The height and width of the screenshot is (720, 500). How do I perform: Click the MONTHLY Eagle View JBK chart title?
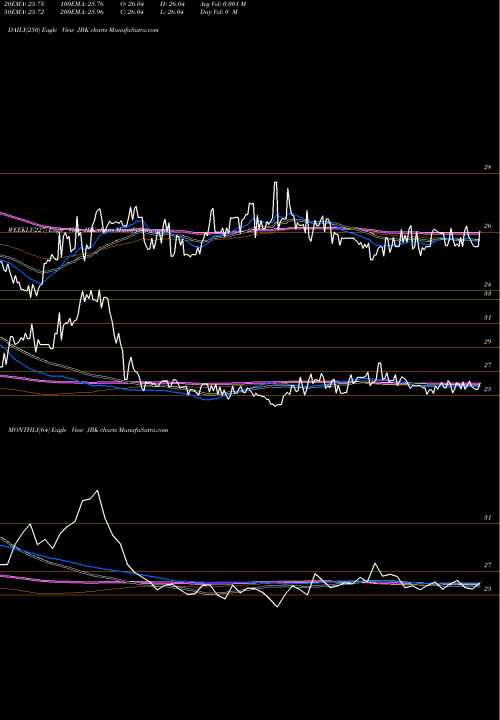point(88,430)
